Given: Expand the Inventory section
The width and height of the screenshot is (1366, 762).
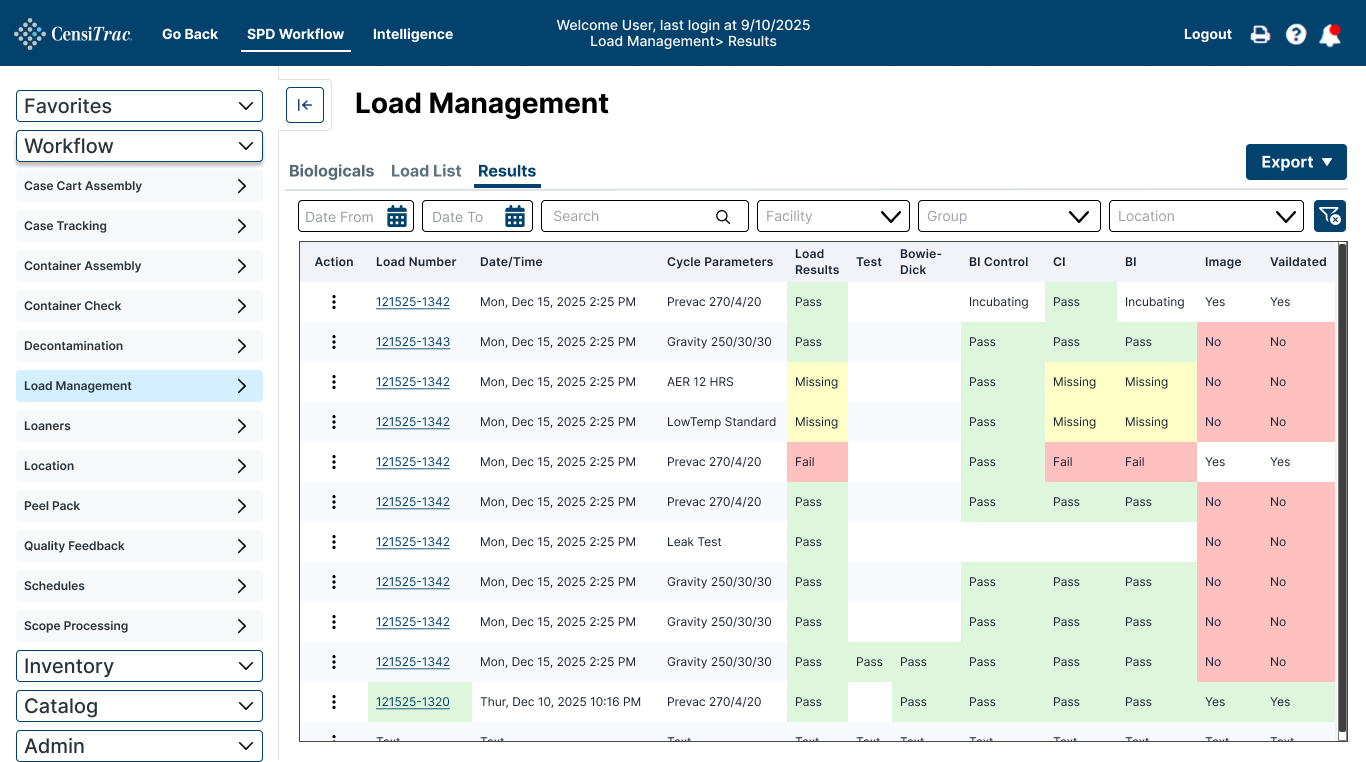Looking at the screenshot, I should pos(139,666).
